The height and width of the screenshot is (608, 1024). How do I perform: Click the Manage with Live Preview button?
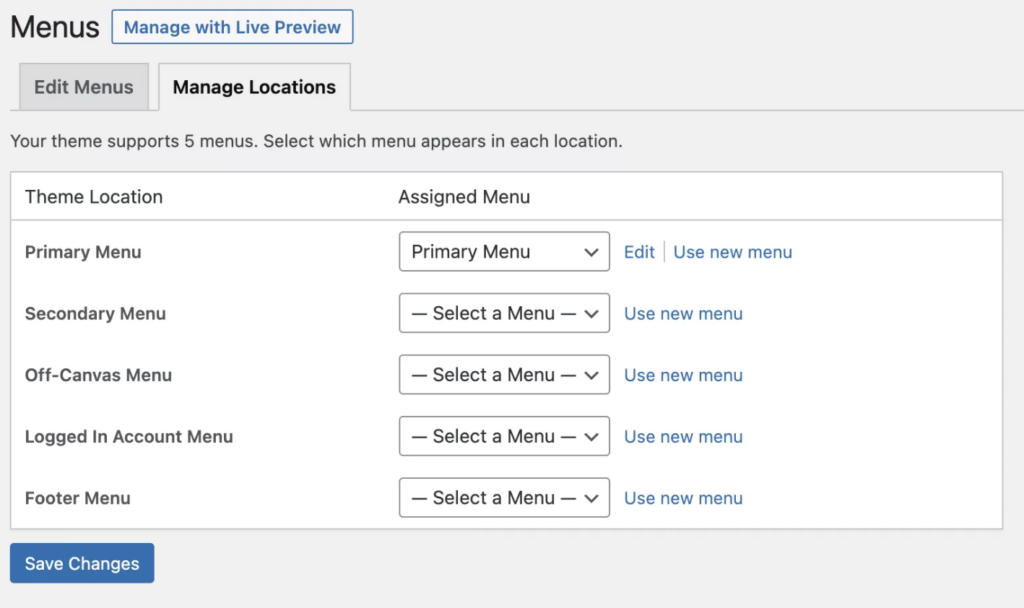[x=232, y=27]
